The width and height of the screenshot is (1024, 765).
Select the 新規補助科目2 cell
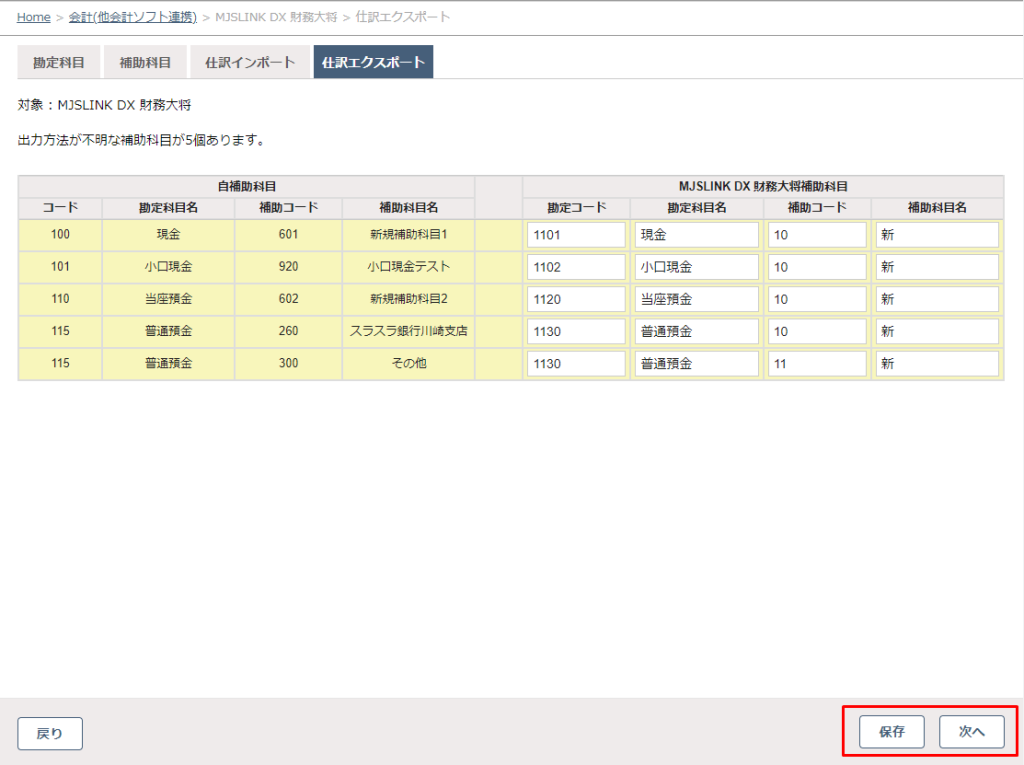(x=408, y=299)
